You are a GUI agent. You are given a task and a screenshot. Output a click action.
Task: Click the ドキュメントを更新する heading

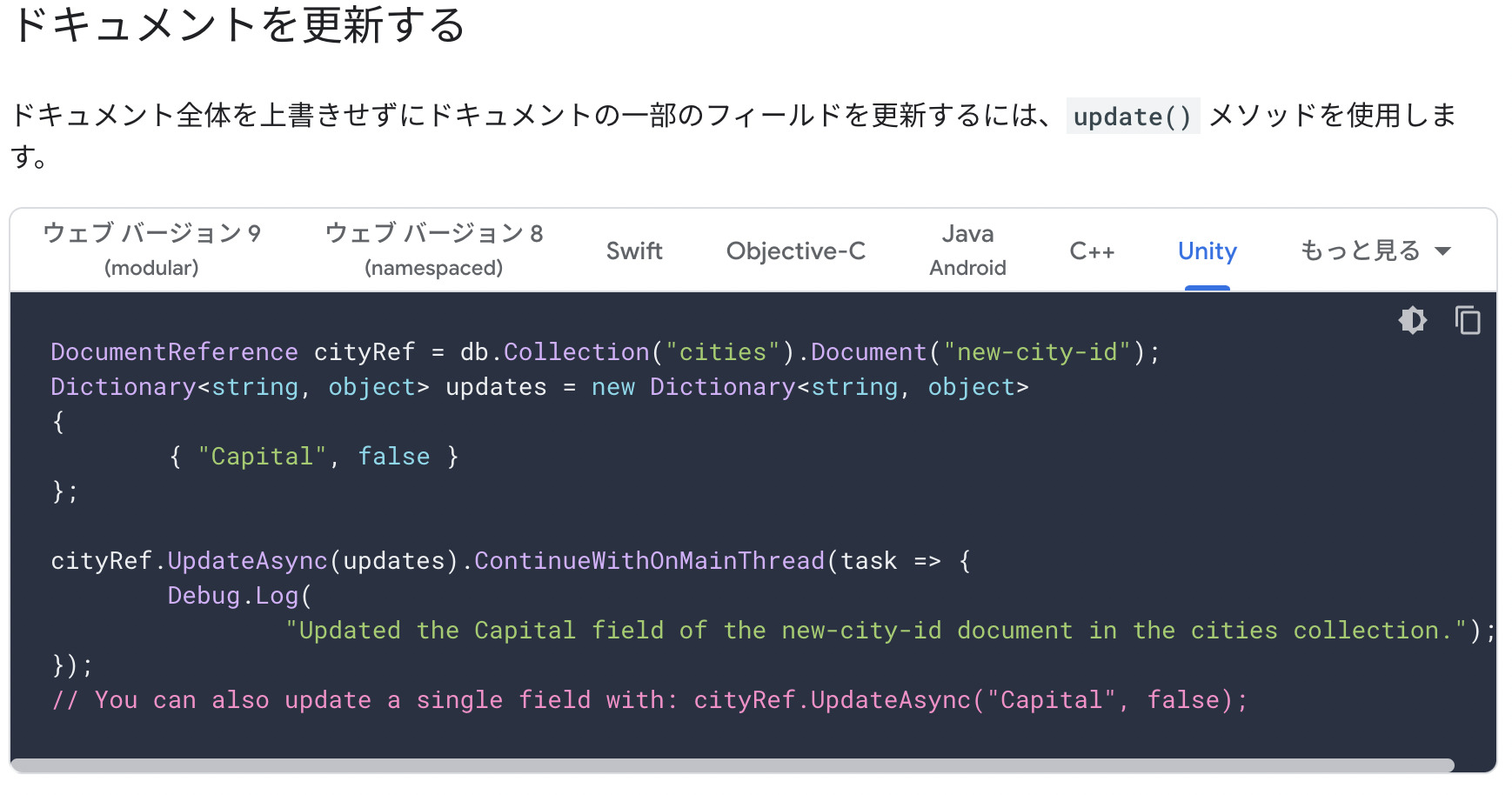point(237,26)
